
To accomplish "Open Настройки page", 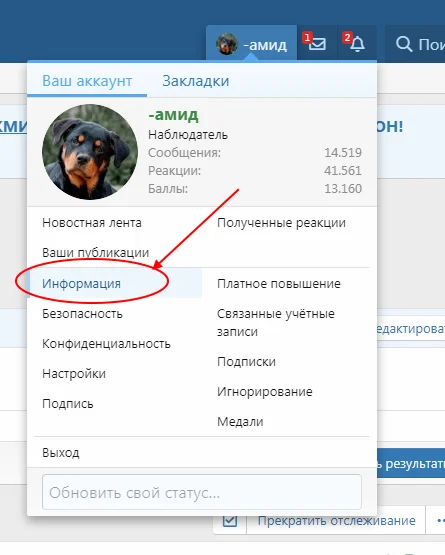I will click(74, 374).
